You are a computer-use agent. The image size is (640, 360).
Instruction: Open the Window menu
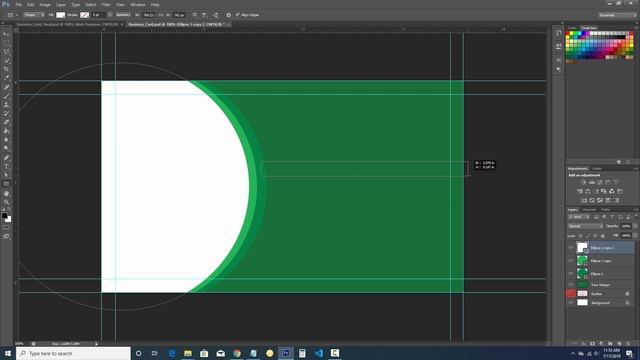click(138, 4)
